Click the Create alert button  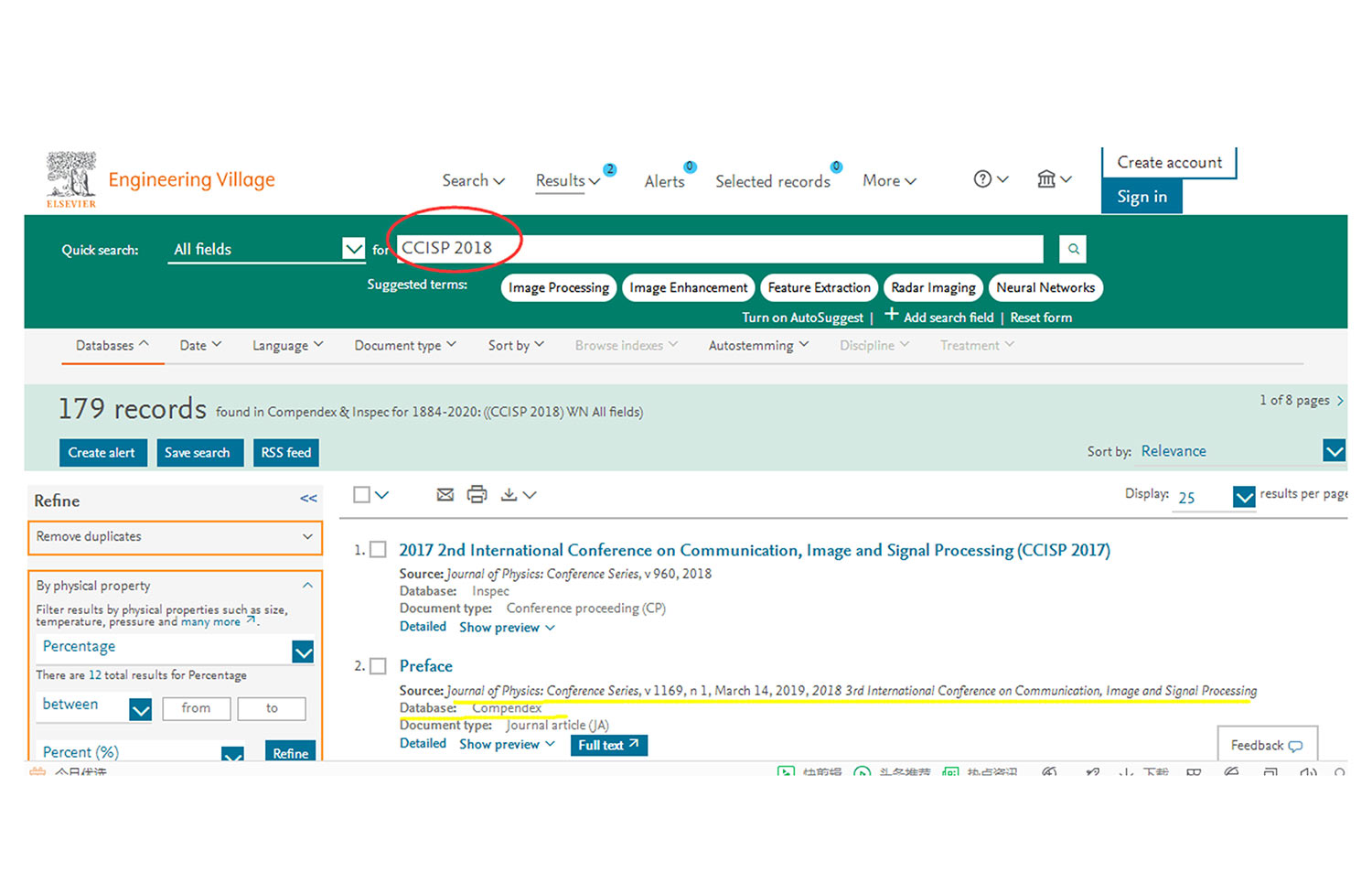coord(102,453)
